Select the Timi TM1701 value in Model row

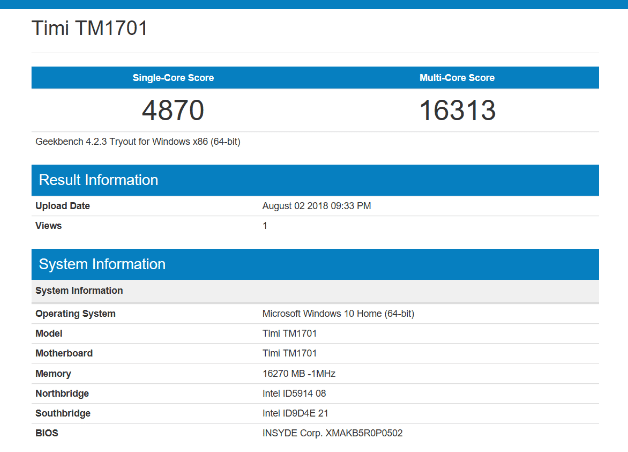tap(290, 333)
